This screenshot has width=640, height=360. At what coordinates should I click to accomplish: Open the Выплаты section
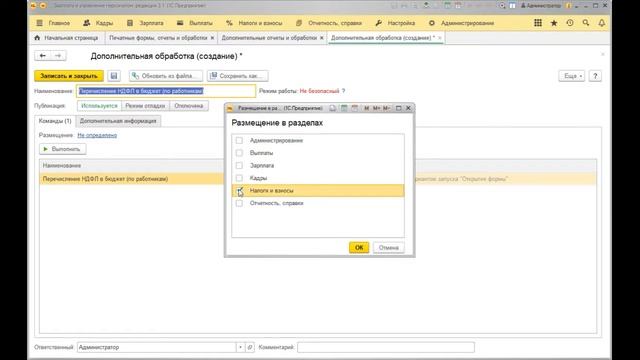point(195,23)
